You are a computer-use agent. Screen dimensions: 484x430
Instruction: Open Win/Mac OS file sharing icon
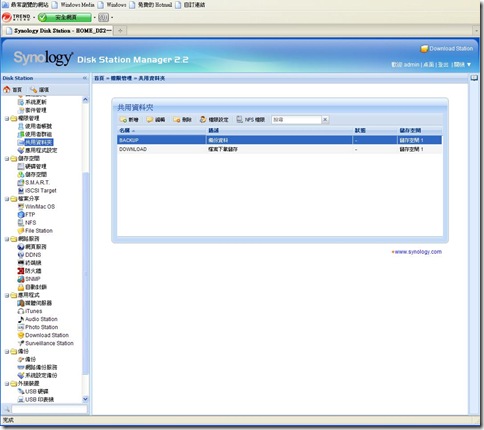pyautogui.click(x=21, y=207)
